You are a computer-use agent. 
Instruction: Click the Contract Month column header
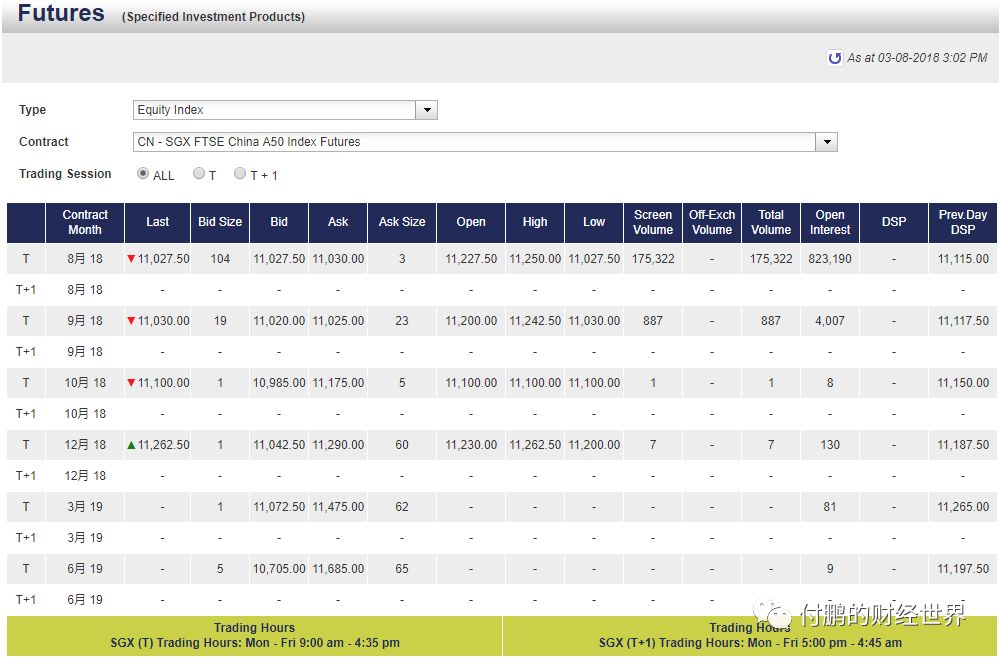click(x=85, y=222)
